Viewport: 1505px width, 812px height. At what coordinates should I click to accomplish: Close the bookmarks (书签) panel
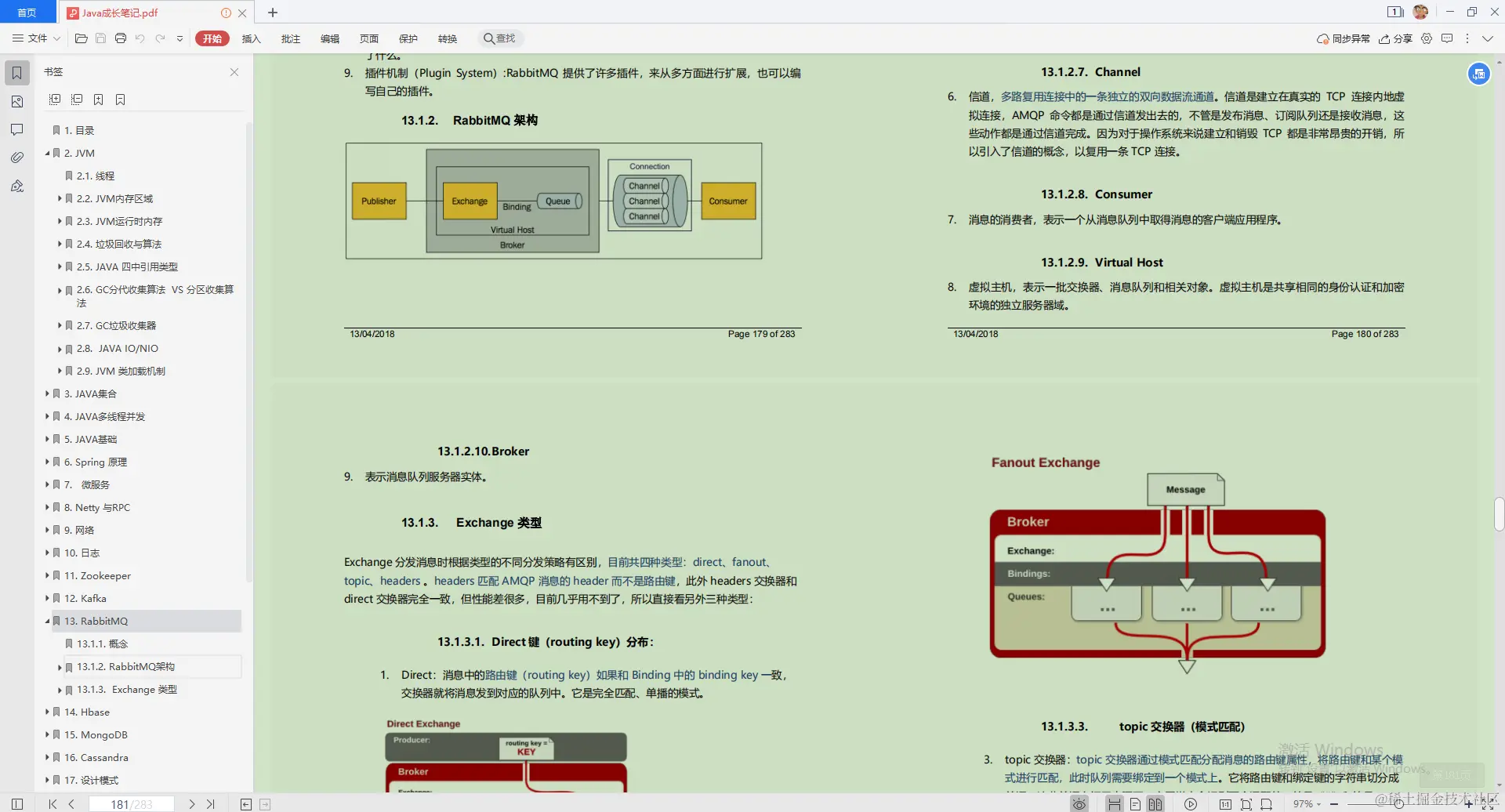tap(234, 72)
